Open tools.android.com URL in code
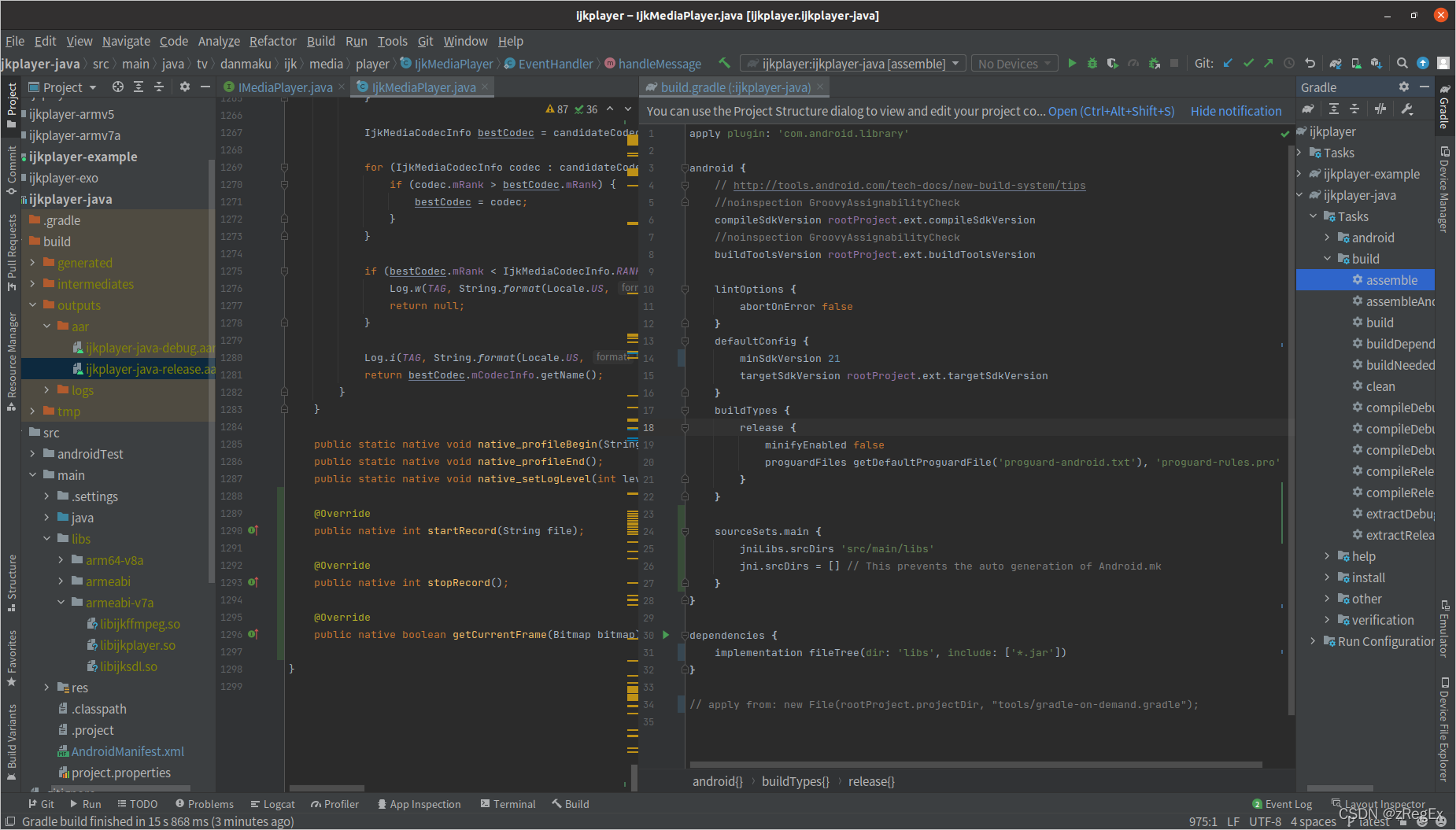Viewport: 1456px width, 830px height. pyautogui.click(x=909, y=186)
